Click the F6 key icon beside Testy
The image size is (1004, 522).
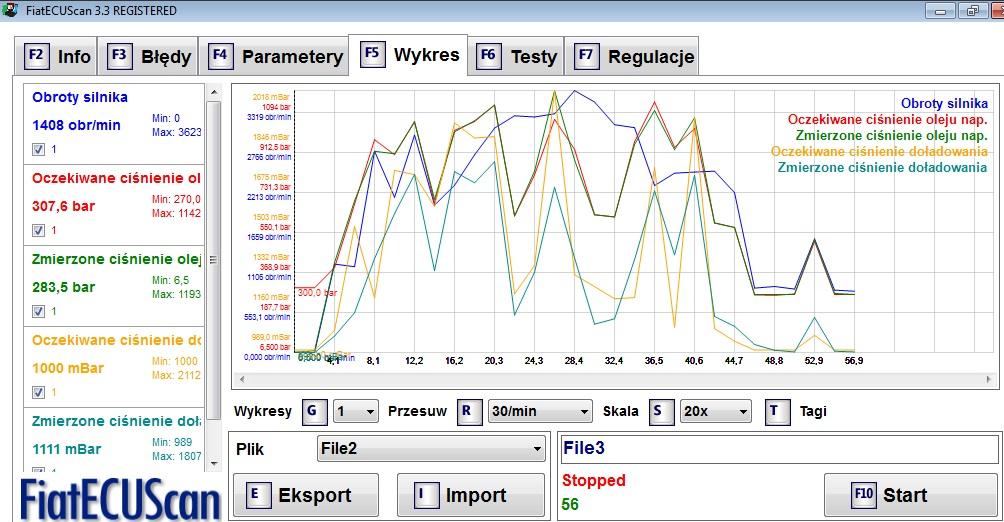pyautogui.click(x=488, y=56)
